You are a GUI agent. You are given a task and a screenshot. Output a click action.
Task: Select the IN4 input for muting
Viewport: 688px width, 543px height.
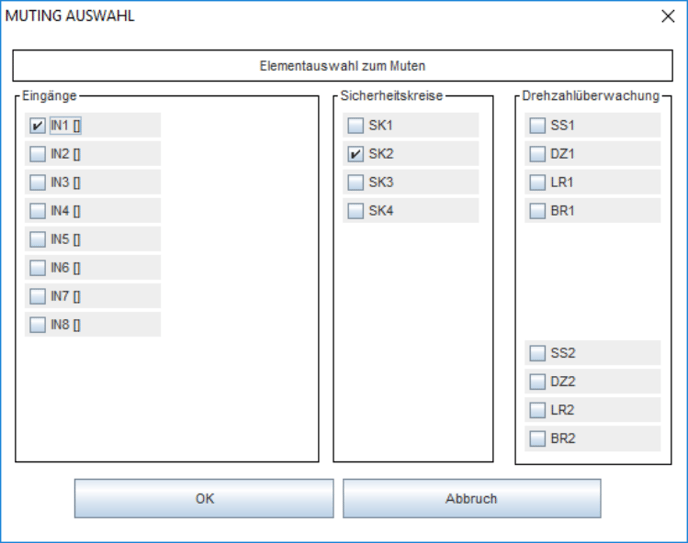(x=37, y=211)
